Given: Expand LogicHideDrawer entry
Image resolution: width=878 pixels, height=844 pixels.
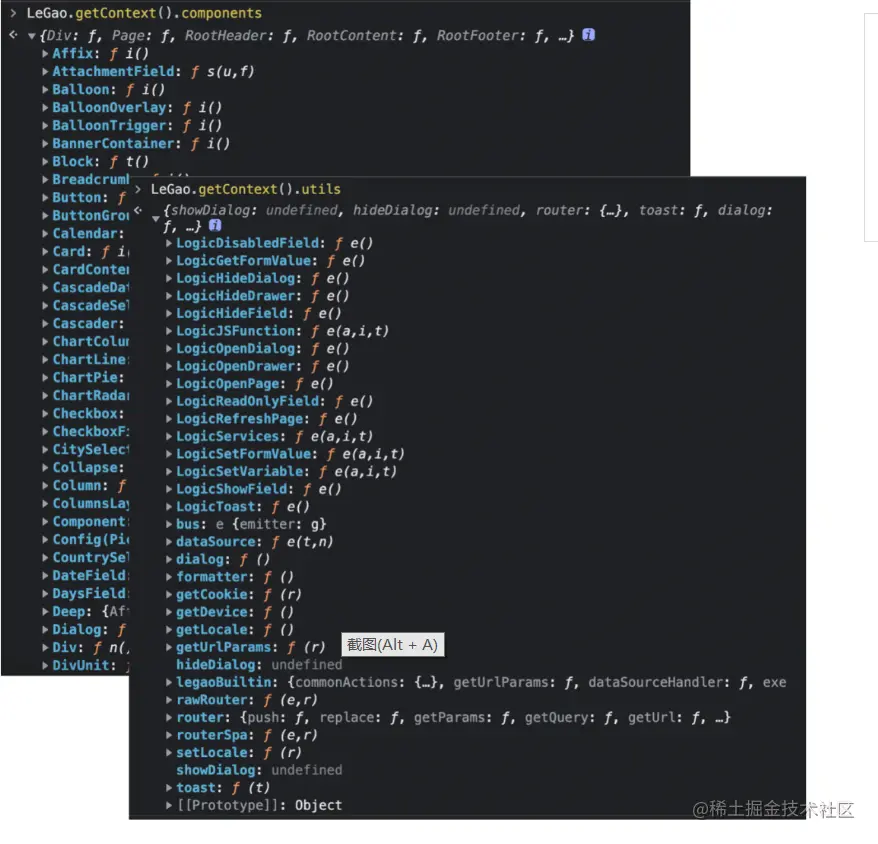Looking at the screenshot, I should (x=169, y=296).
